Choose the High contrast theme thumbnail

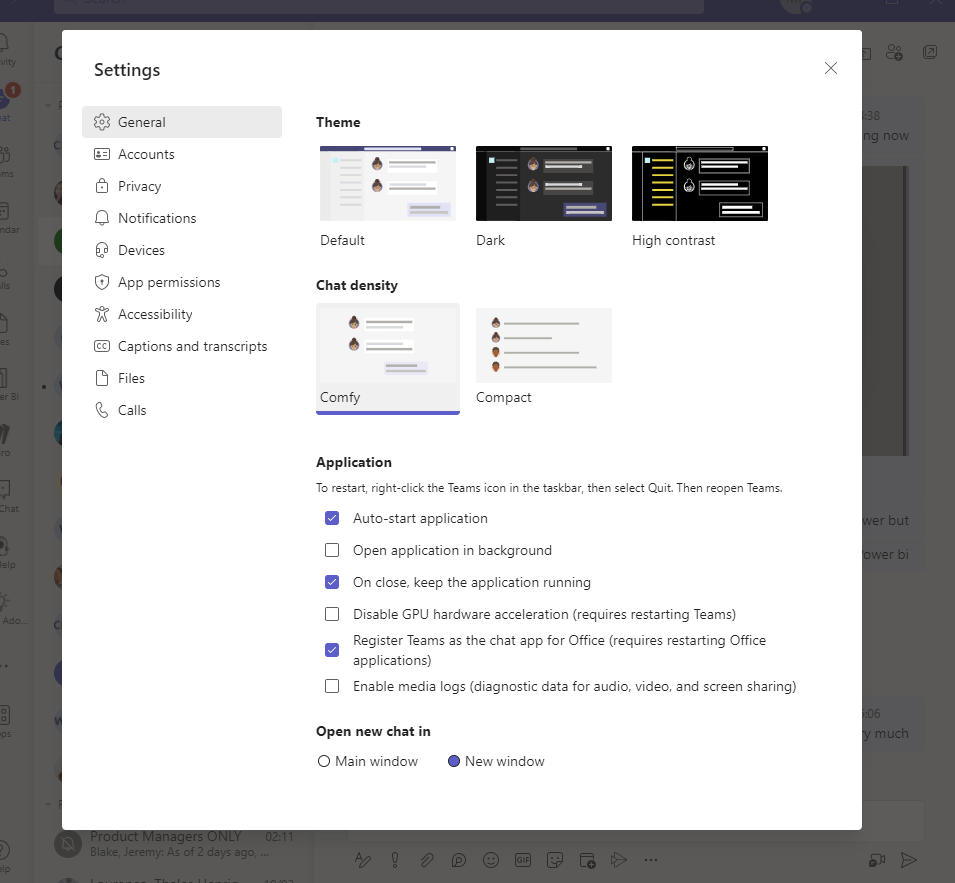coord(699,183)
